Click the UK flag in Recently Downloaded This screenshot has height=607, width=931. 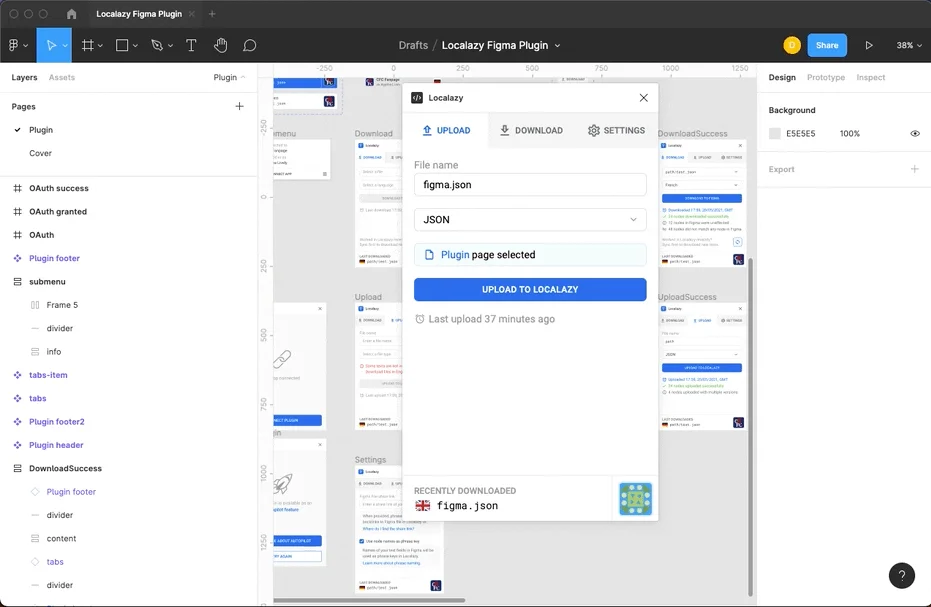423,505
